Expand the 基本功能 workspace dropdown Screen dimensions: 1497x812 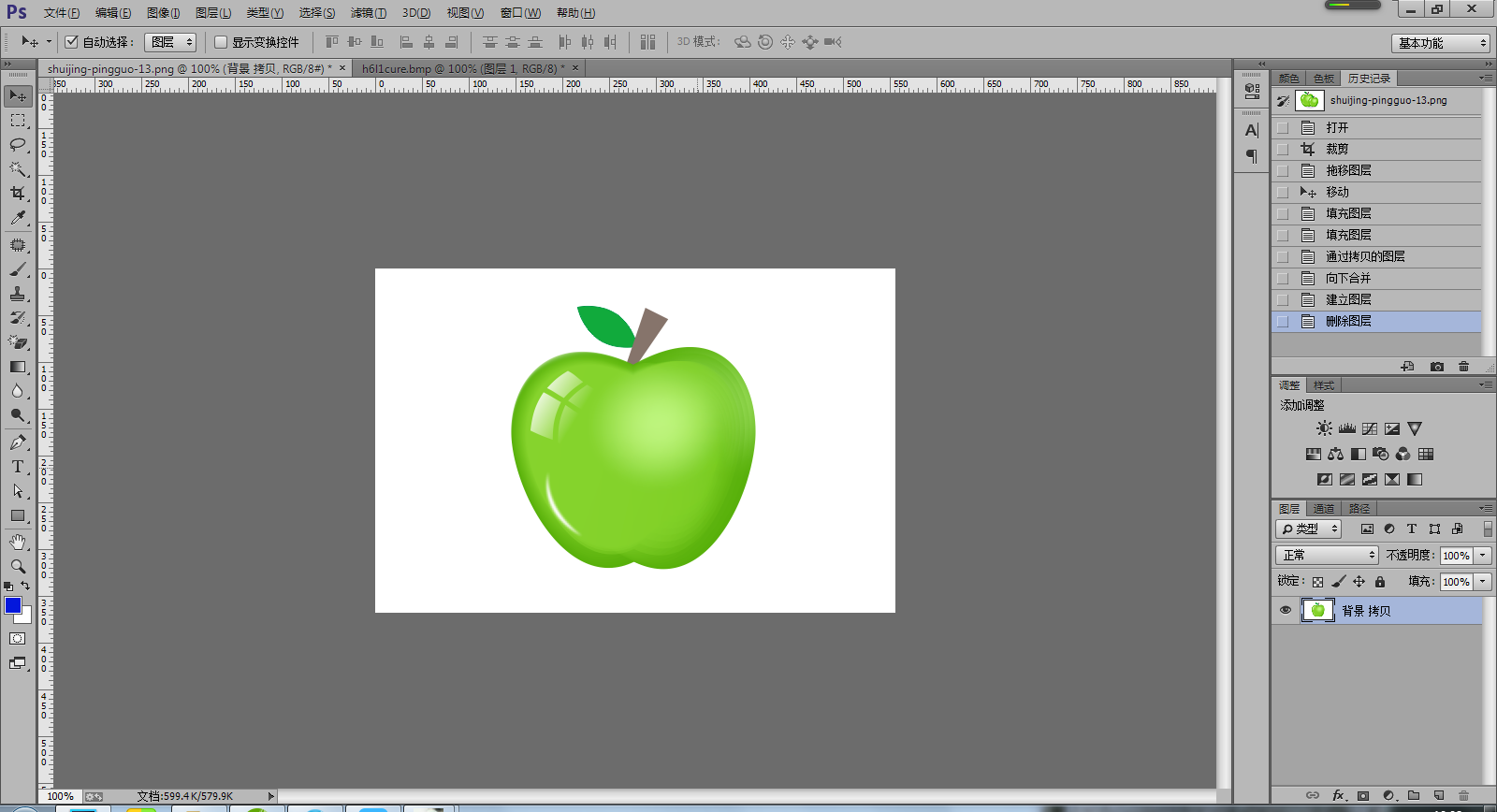click(1440, 43)
